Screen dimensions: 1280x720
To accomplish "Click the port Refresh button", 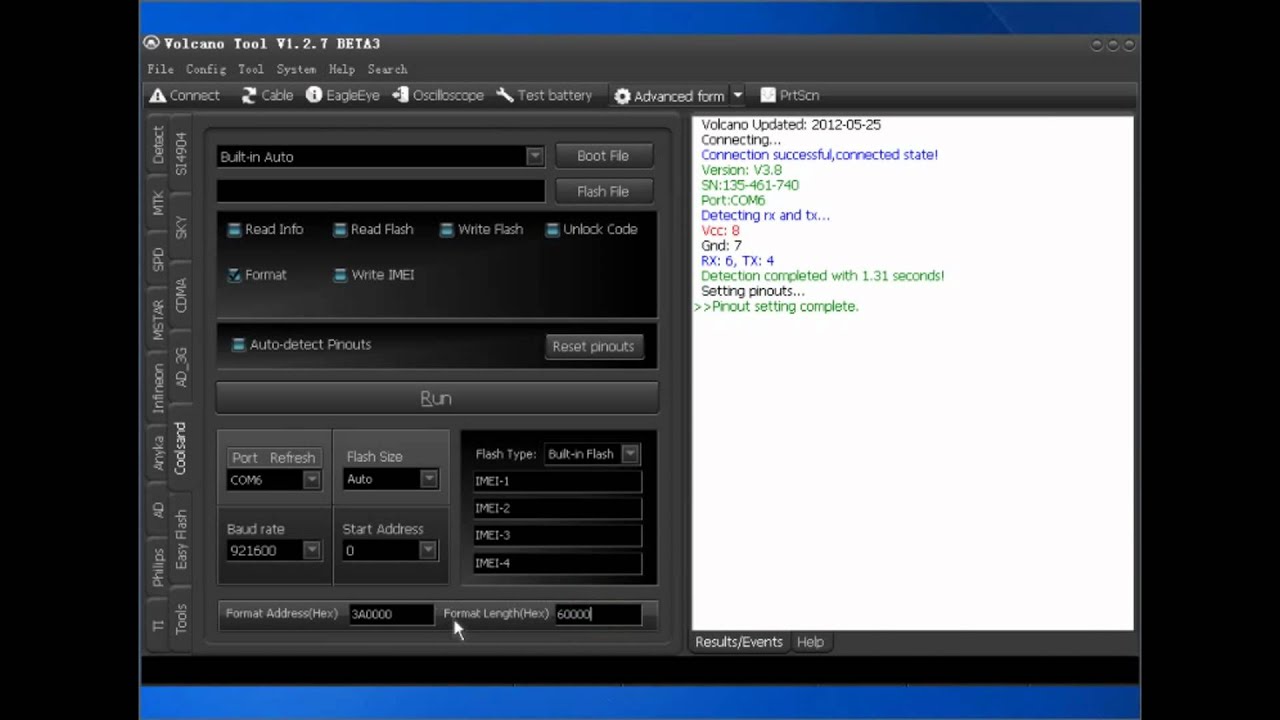I will pos(292,458).
